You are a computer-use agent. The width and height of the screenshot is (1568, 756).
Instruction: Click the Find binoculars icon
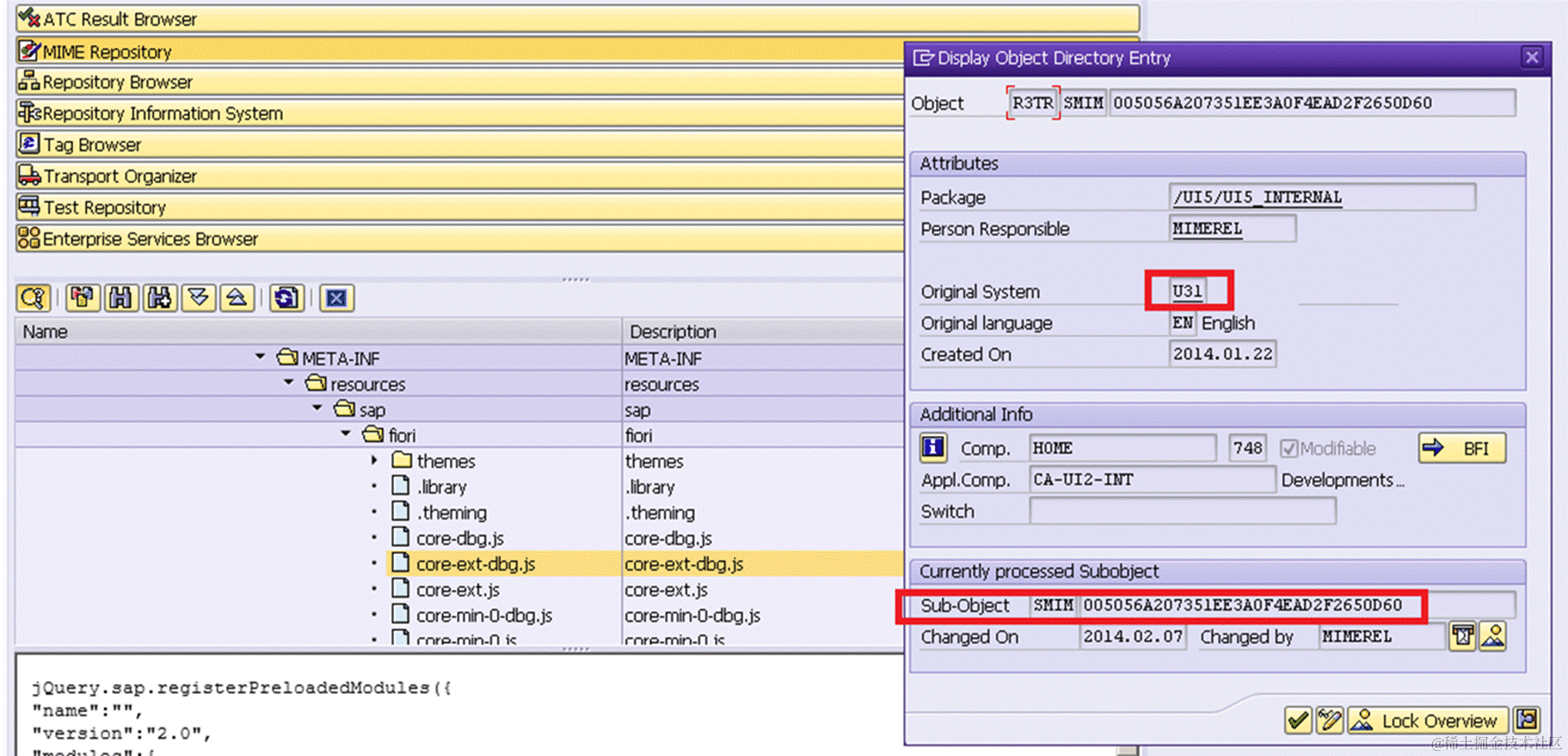pyautogui.click(x=121, y=298)
